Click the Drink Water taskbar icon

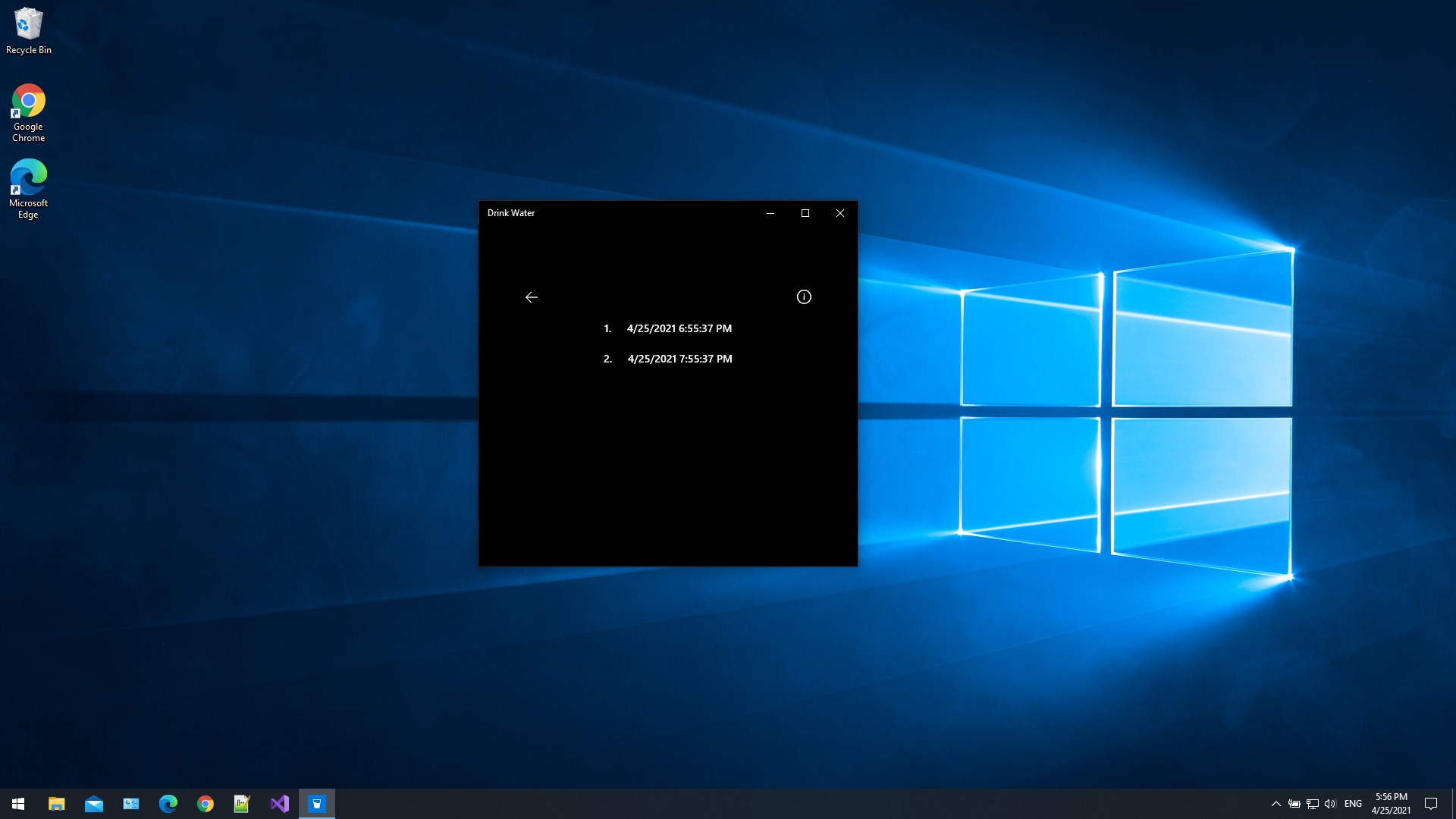[317, 803]
